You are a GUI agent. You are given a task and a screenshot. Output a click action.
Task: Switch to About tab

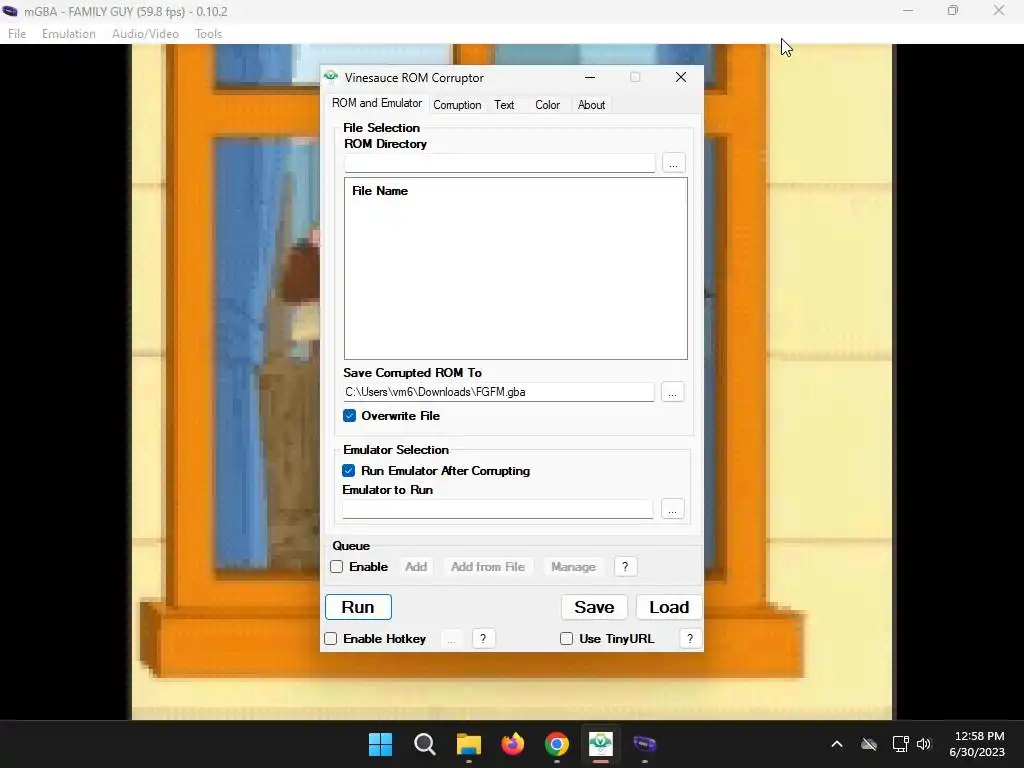coord(591,105)
